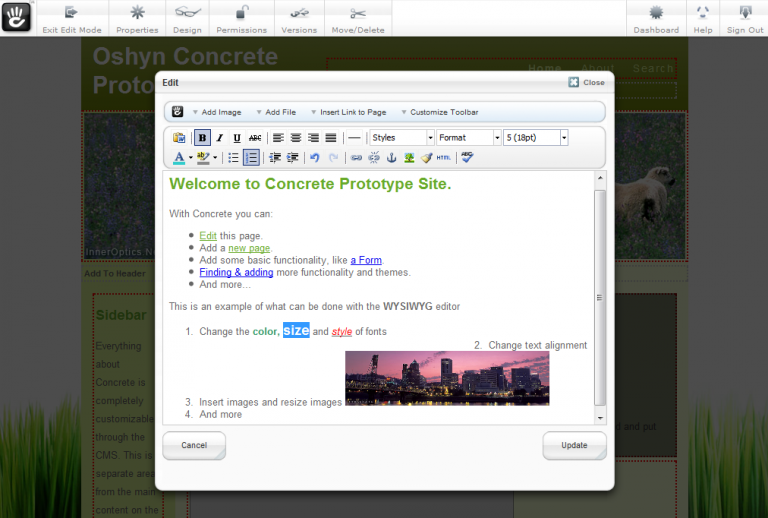Toggle strikethrough ABC formatting
768x518 pixels.
coord(255,138)
